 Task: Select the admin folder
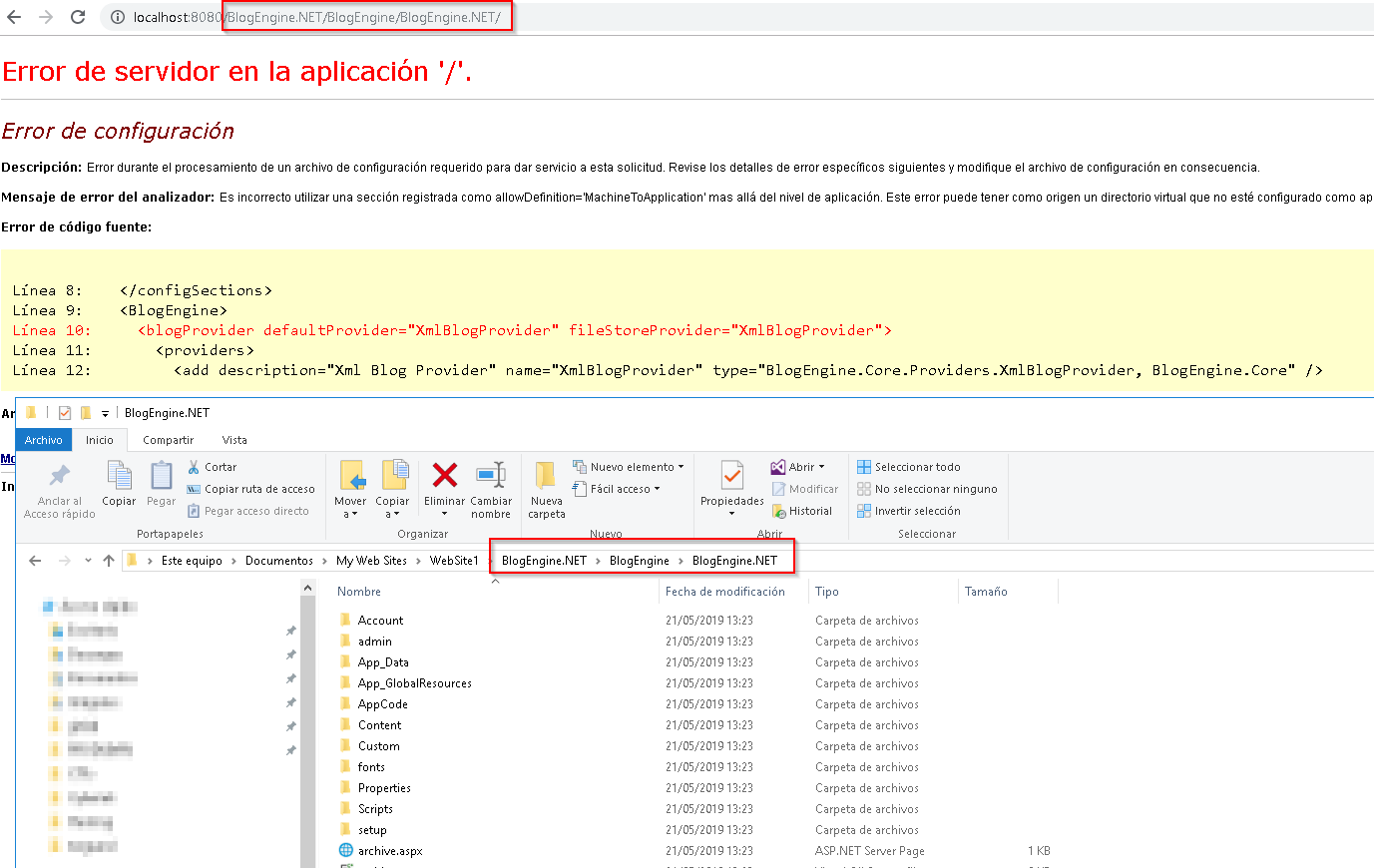click(x=374, y=642)
